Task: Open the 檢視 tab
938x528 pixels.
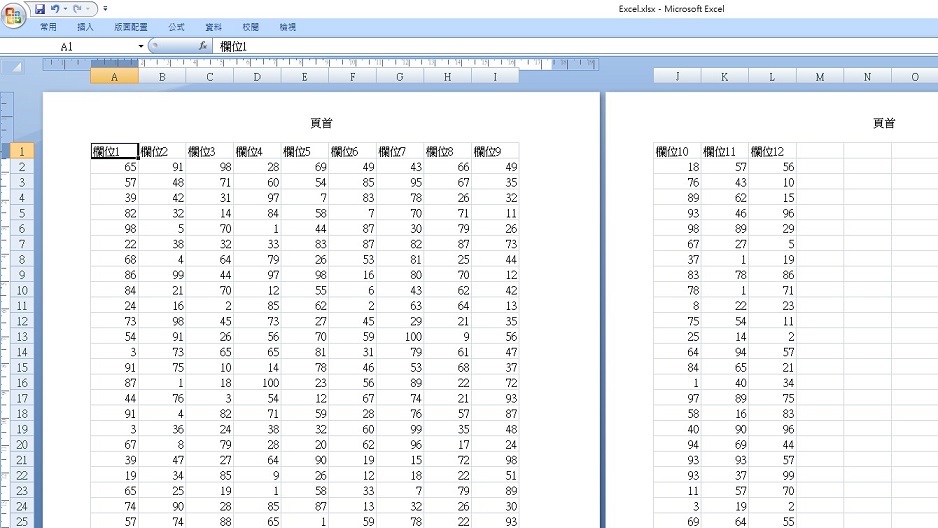Action: 287,27
